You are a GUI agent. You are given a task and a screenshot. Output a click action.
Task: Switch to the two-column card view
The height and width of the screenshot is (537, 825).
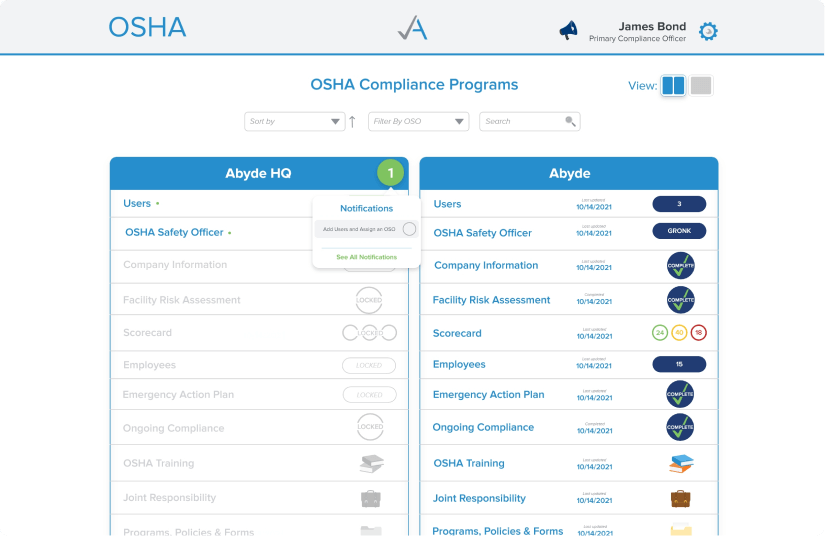(x=673, y=85)
